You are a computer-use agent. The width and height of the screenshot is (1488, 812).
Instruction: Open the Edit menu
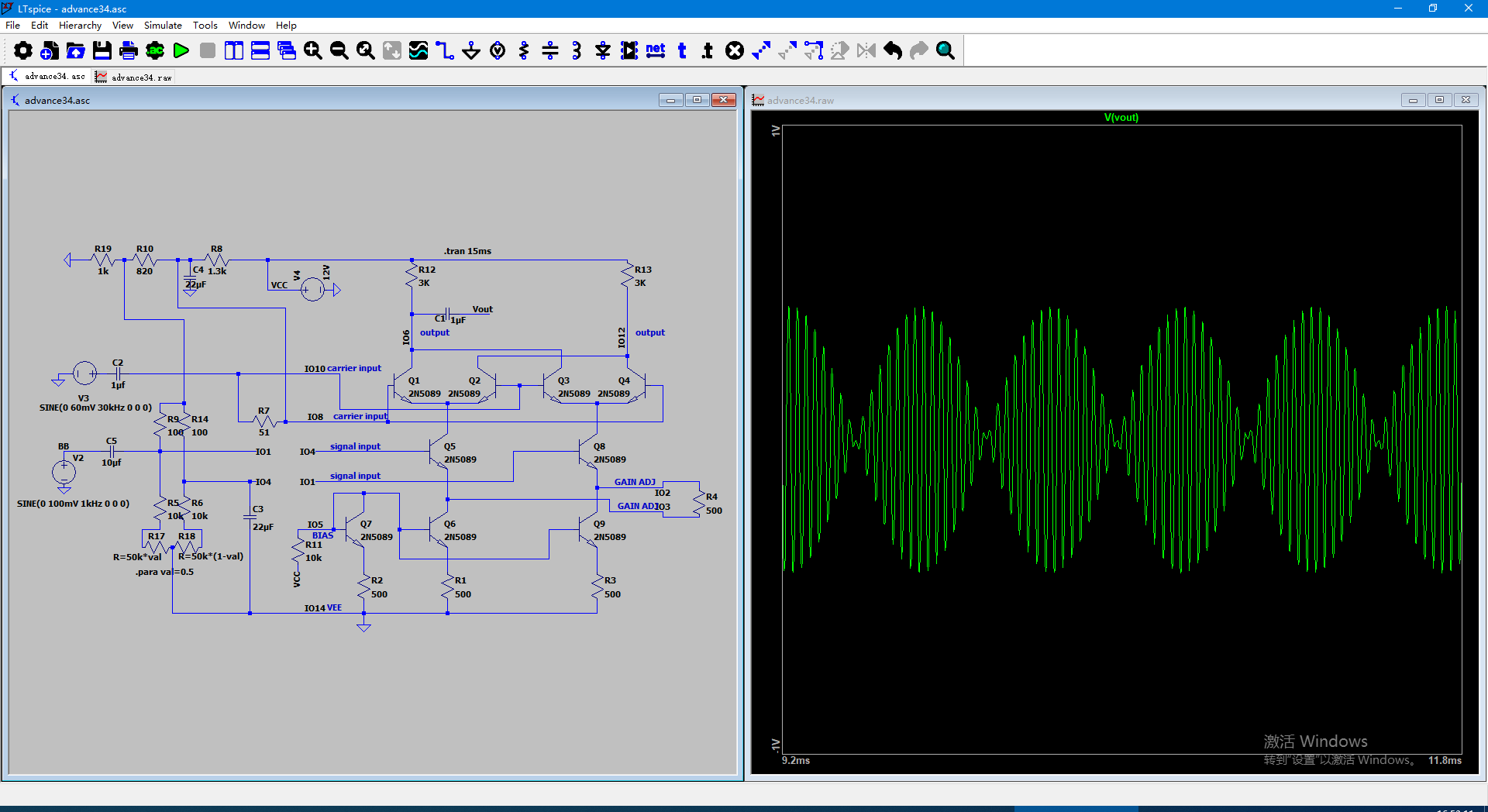tap(40, 26)
